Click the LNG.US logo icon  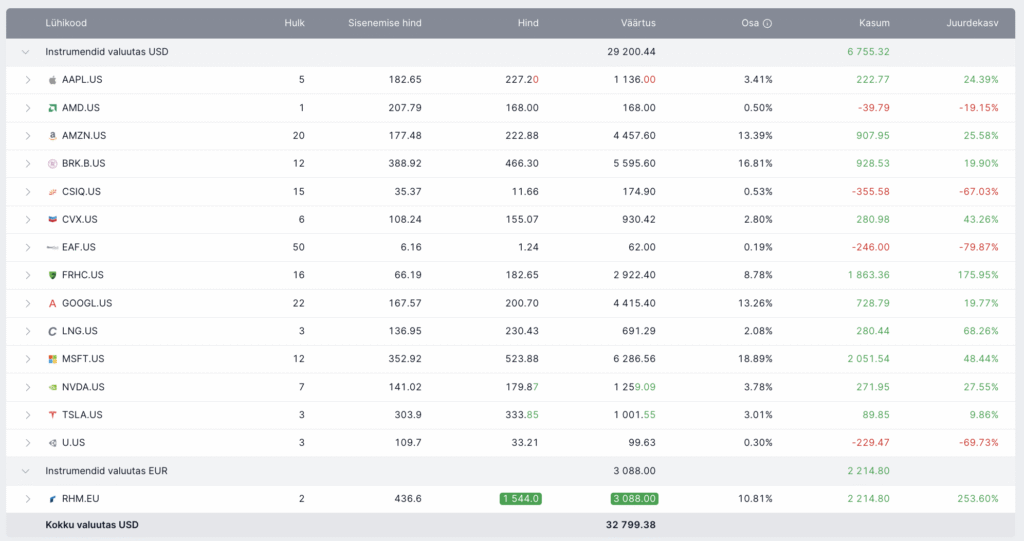52,331
